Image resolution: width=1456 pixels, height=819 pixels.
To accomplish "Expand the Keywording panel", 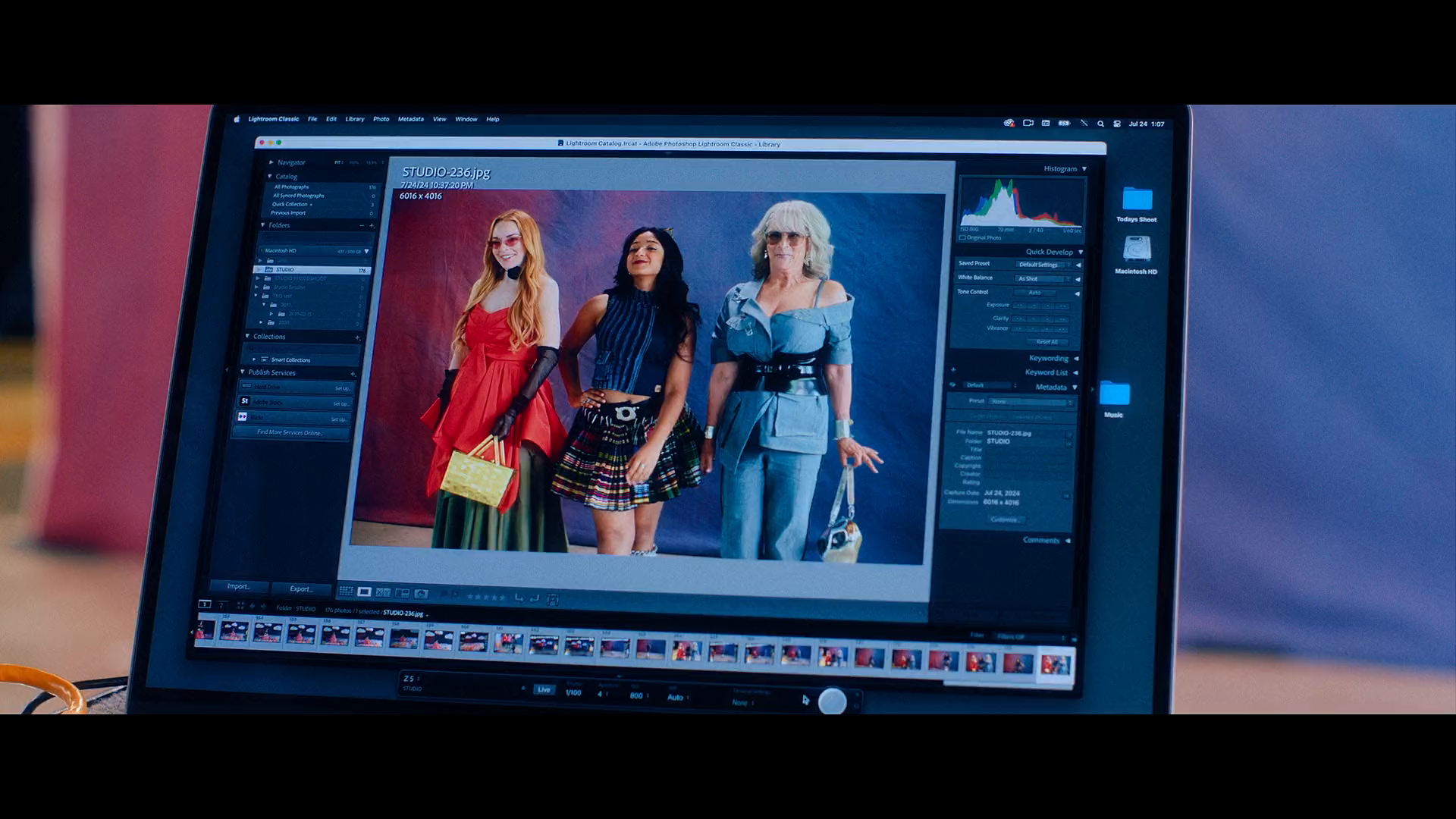I will point(1075,358).
